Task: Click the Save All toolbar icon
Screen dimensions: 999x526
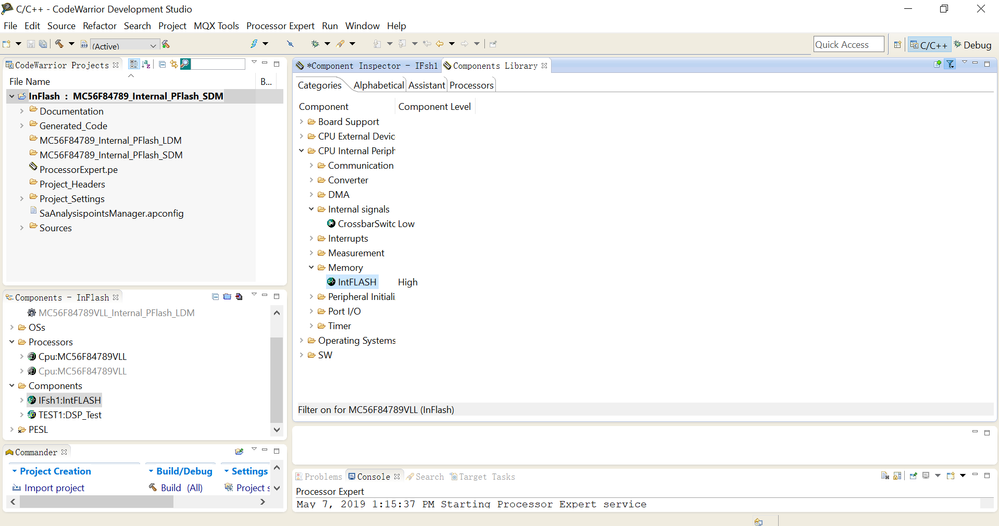Action: [42, 44]
